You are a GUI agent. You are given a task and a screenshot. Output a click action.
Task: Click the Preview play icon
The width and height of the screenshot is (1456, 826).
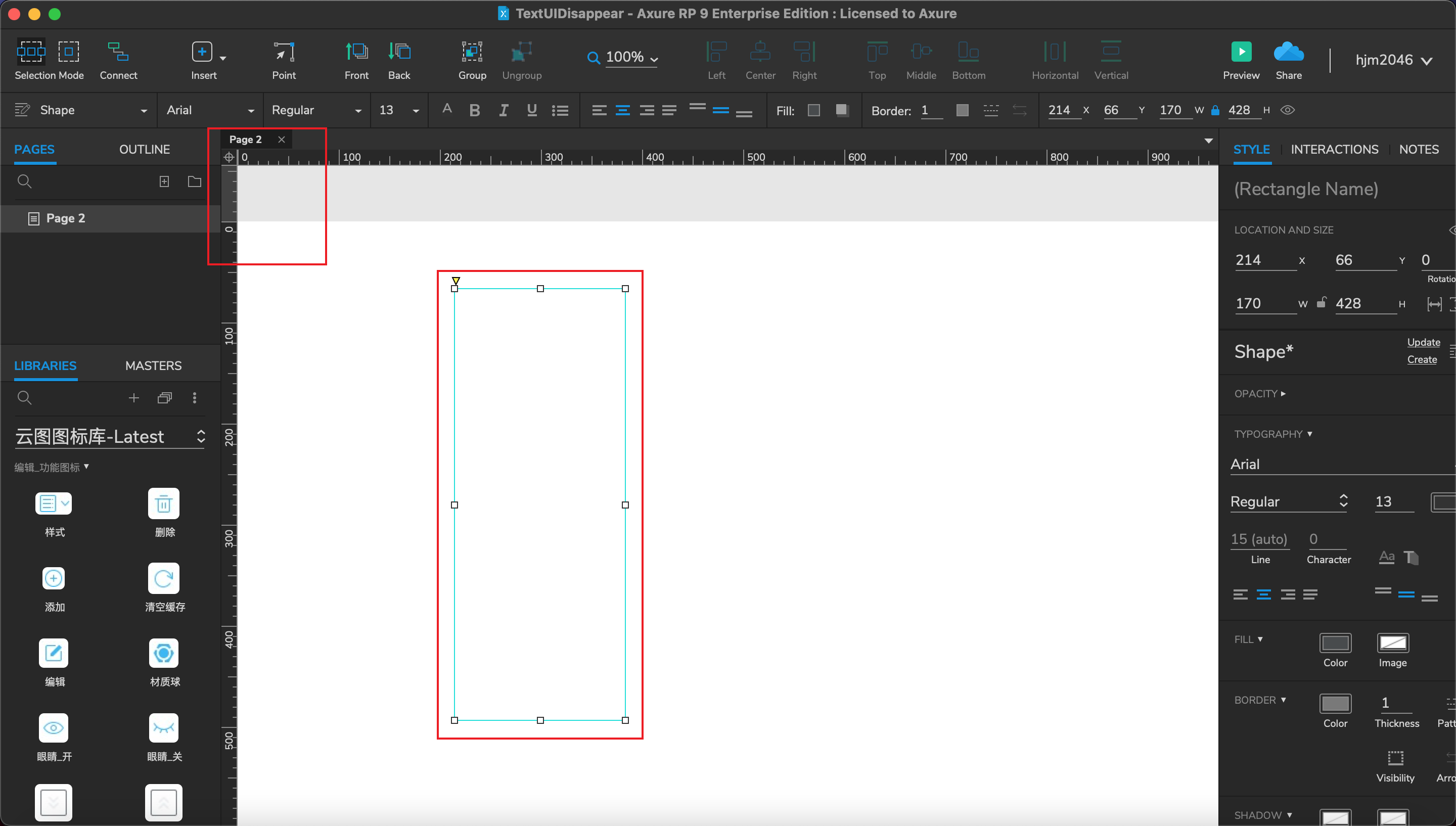(1241, 52)
